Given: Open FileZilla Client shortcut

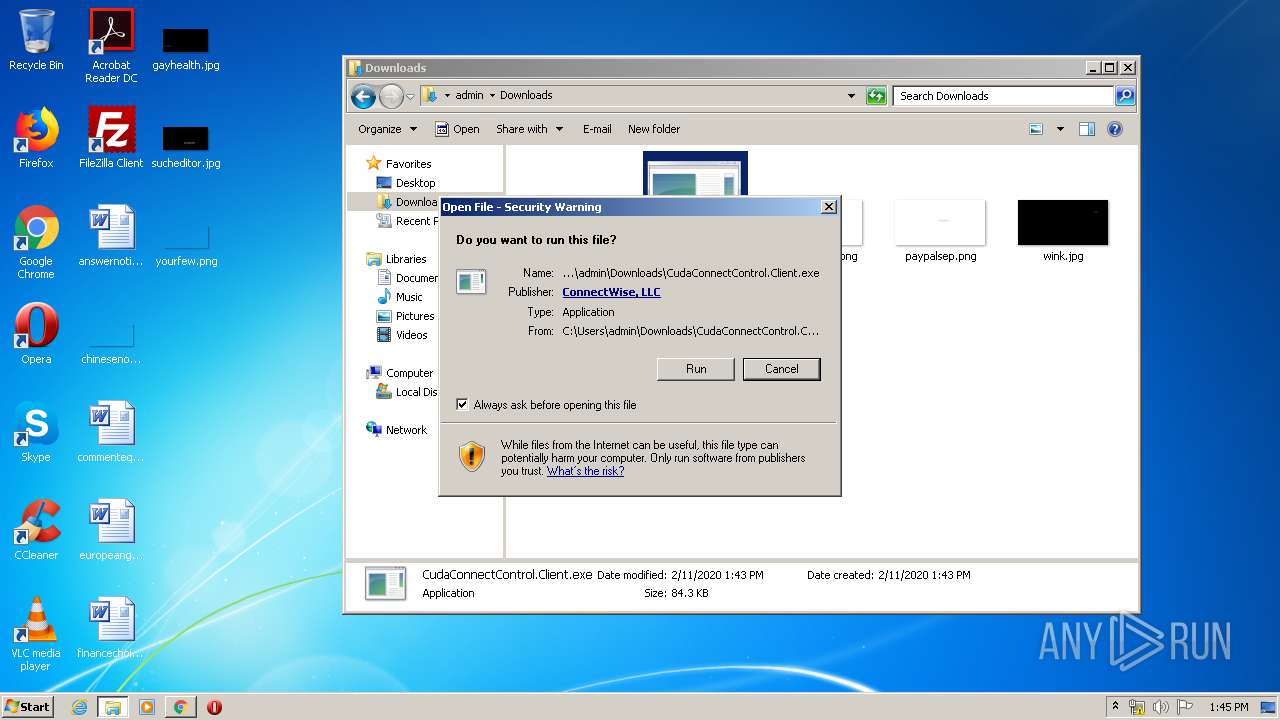Looking at the screenshot, I should click(111, 138).
